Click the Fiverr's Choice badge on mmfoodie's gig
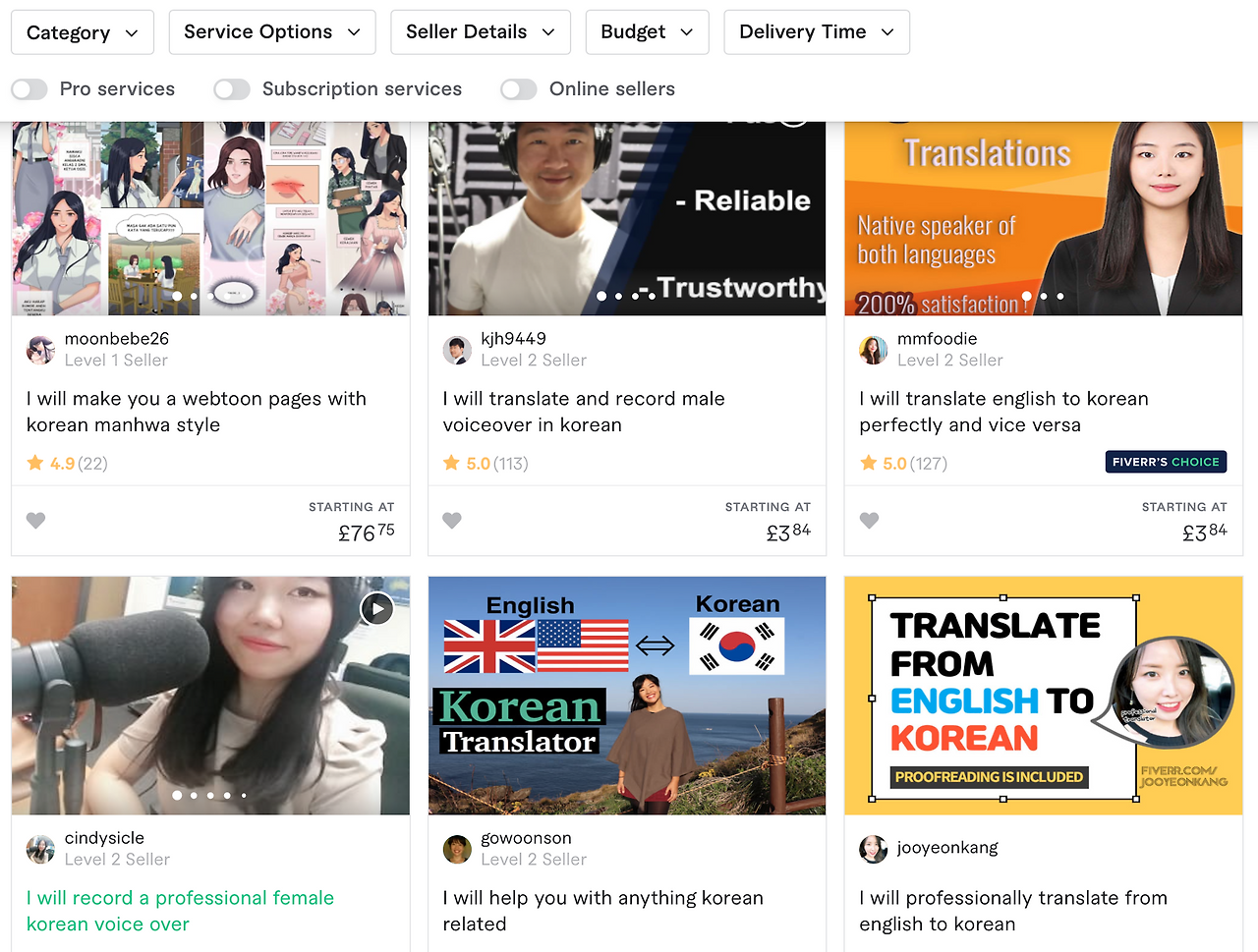Screen dimensions: 1258x952 coord(1166,461)
